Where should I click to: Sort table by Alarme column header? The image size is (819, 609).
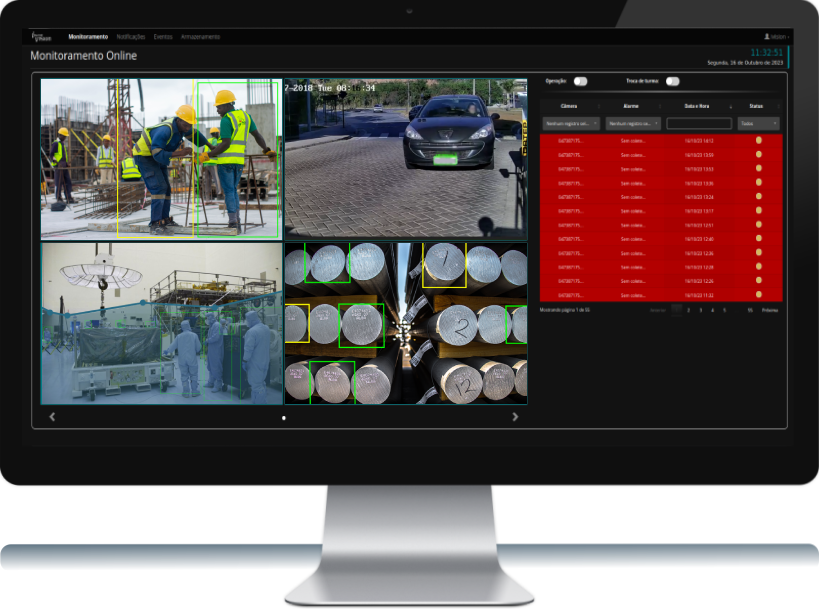point(631,106)
